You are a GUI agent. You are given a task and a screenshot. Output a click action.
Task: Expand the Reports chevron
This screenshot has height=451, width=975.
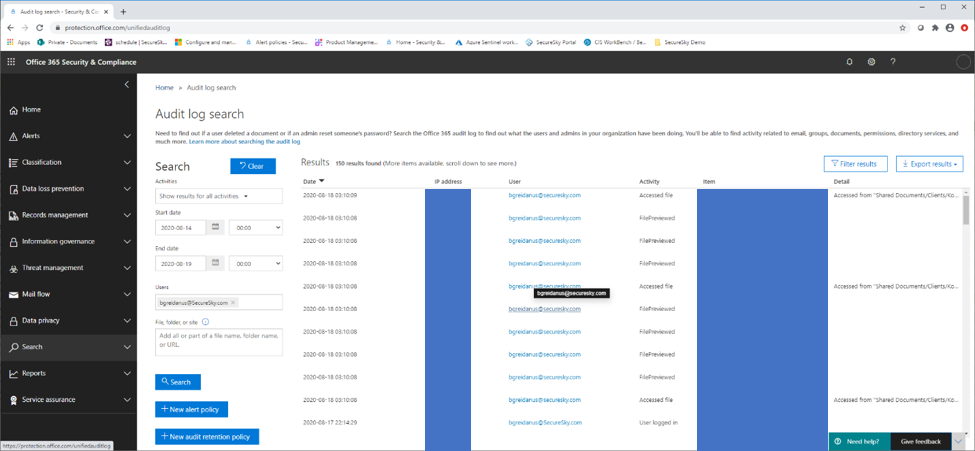127,373
